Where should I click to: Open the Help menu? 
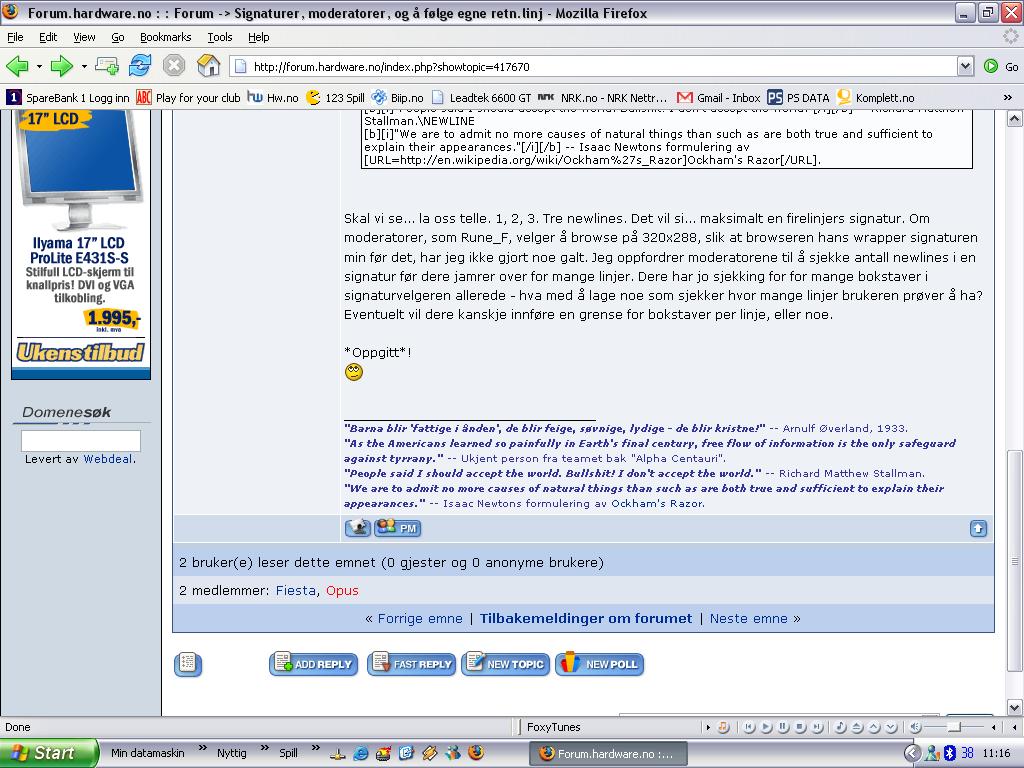(259, 37)
